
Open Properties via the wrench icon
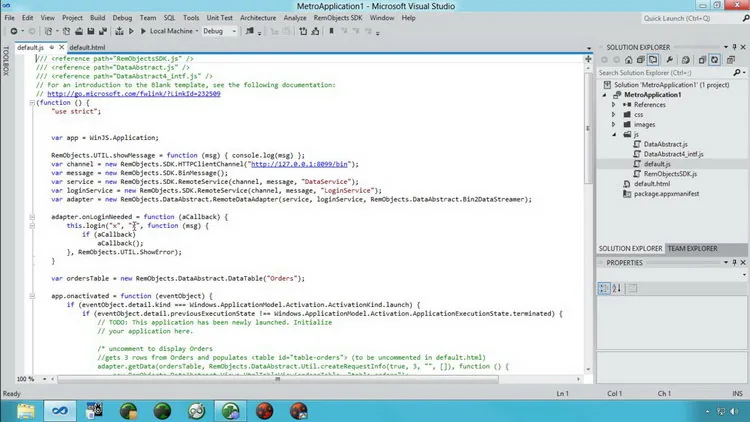click(x=670, y=60)
